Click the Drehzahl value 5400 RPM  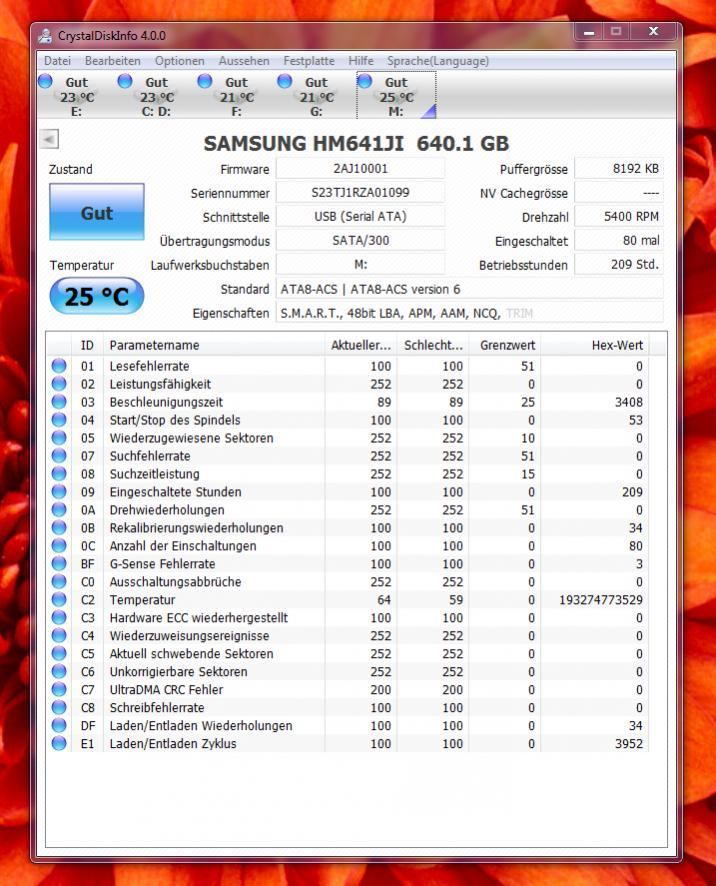(x=619, y=216)
